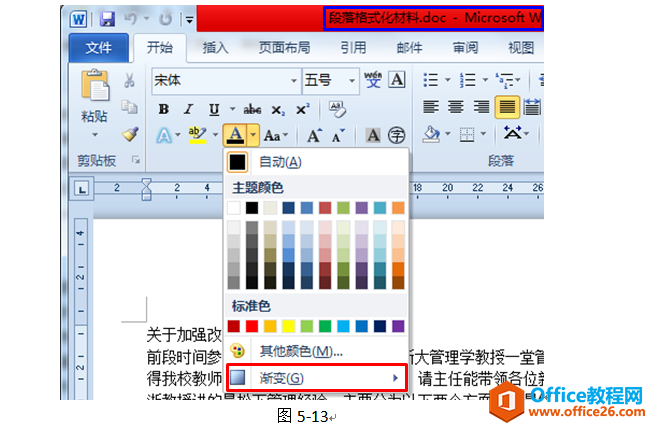This screenshot has width=652, height=429.
Task: Pick the white theme color swatch
Action: [x=234, y=207]
